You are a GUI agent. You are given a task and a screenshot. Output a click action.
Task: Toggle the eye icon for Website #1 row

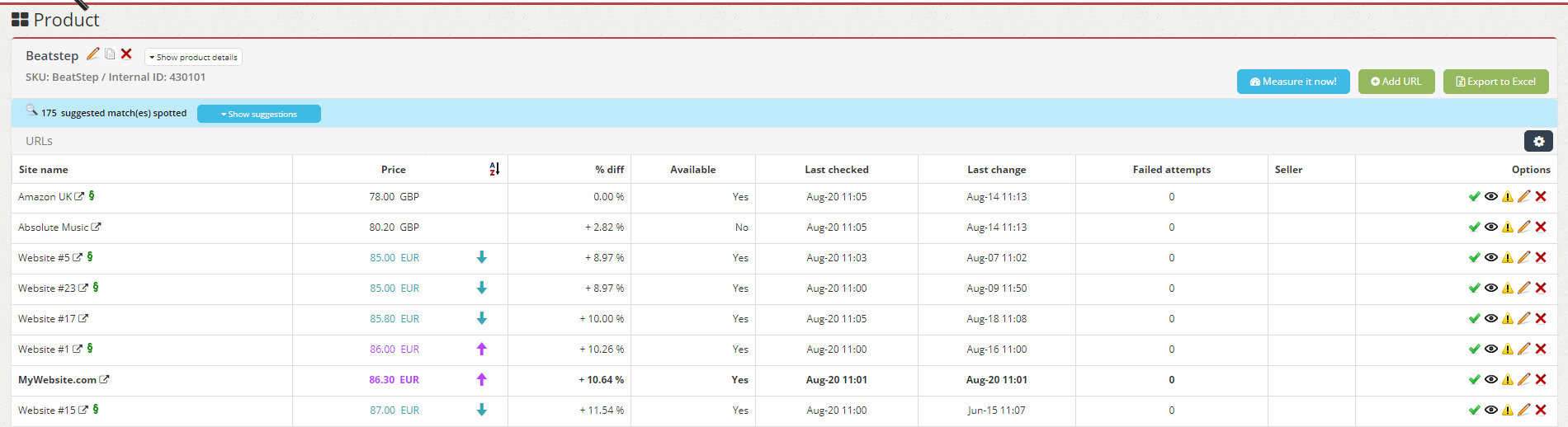[1491, 349]
